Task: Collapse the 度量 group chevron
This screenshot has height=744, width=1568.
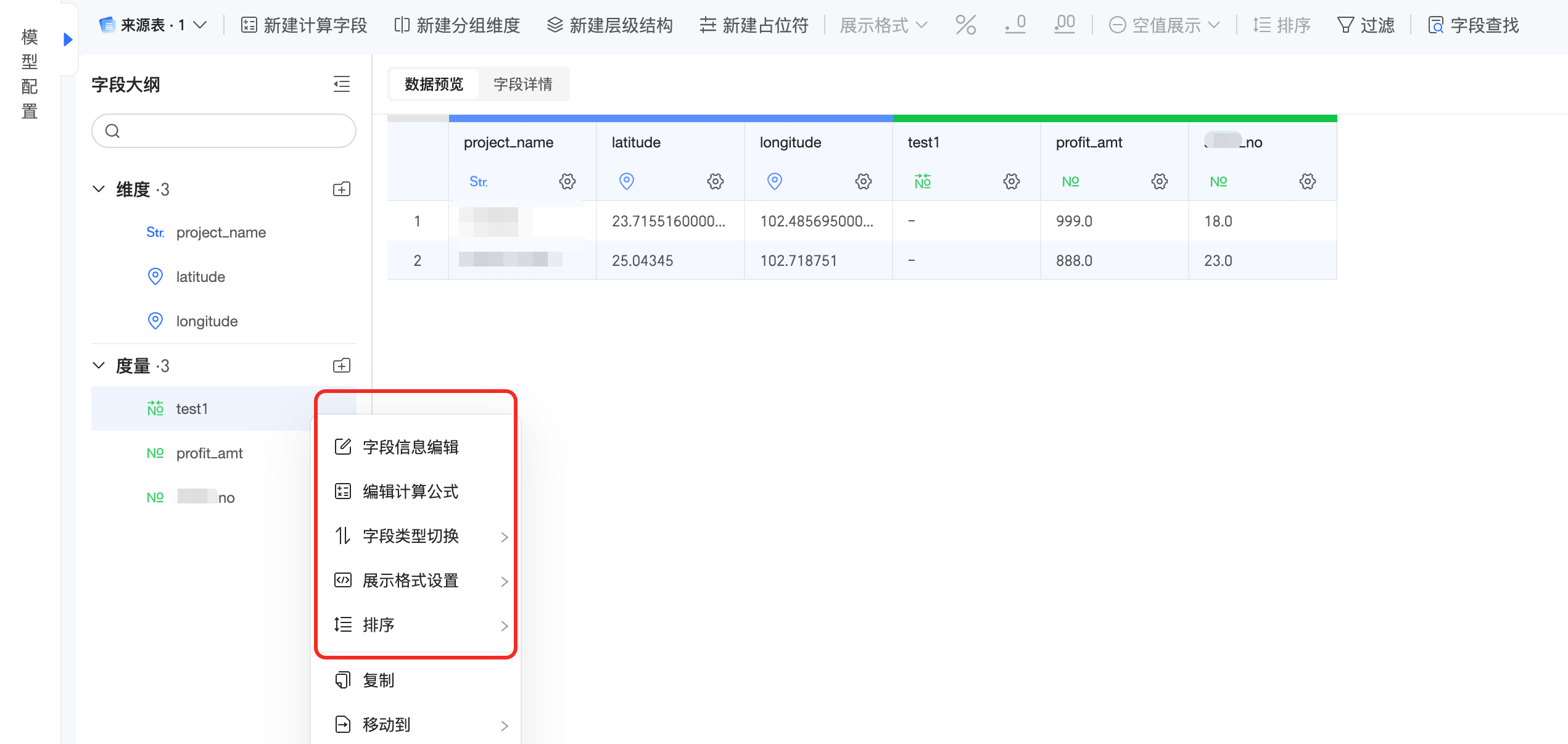Action: tap(99, 365)
